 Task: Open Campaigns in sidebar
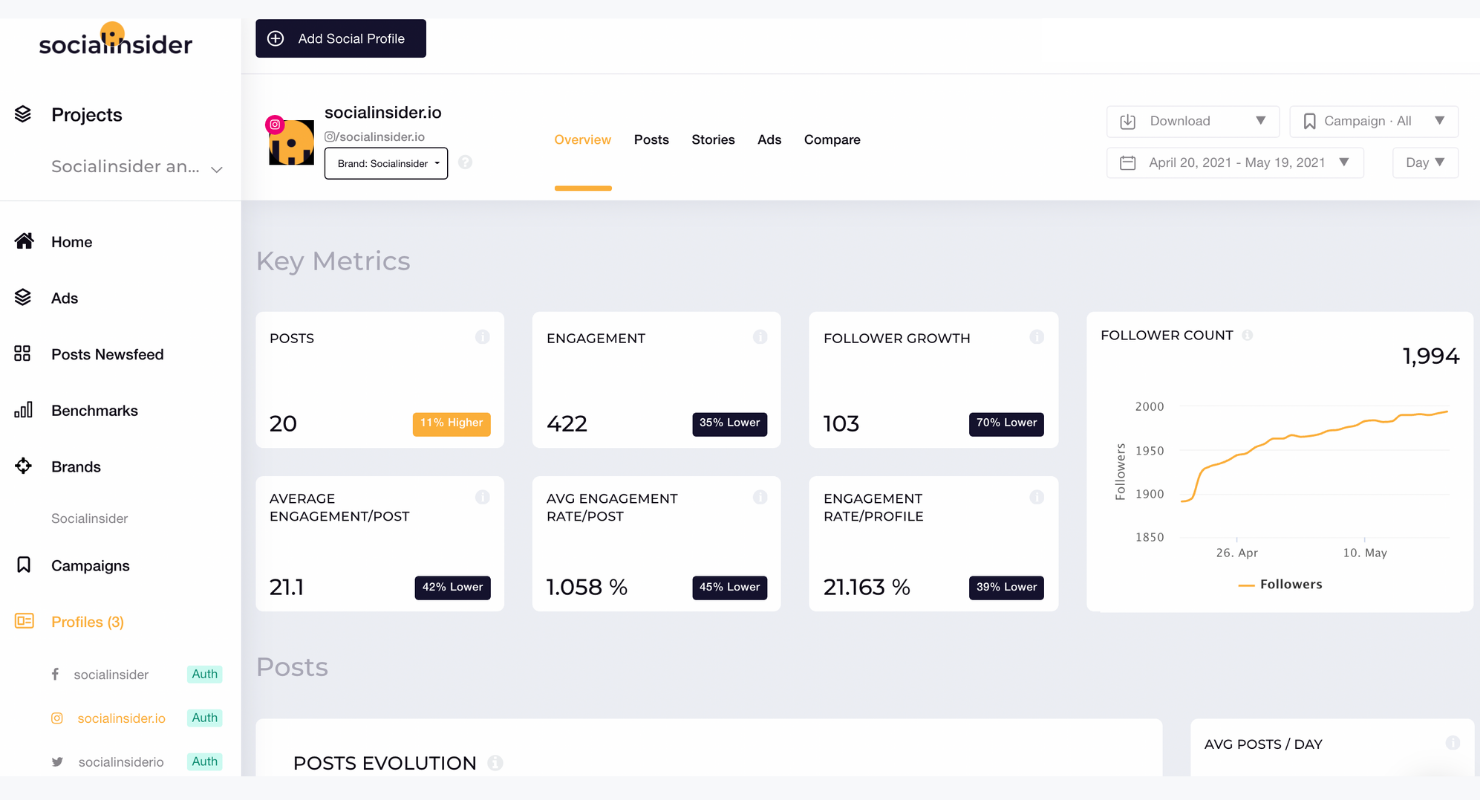point(90,566)
